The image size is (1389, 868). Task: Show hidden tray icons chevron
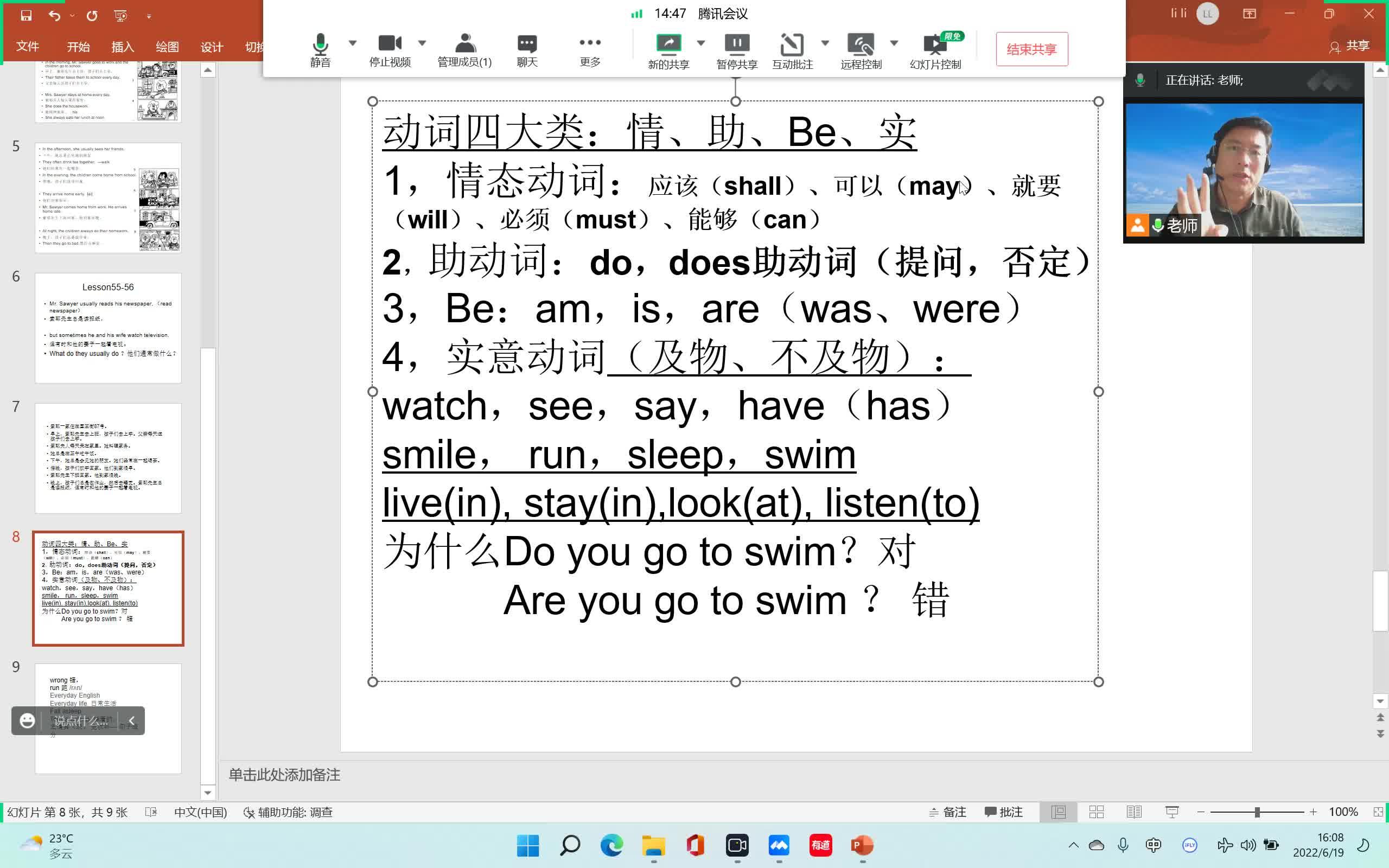coord(1073,845)
